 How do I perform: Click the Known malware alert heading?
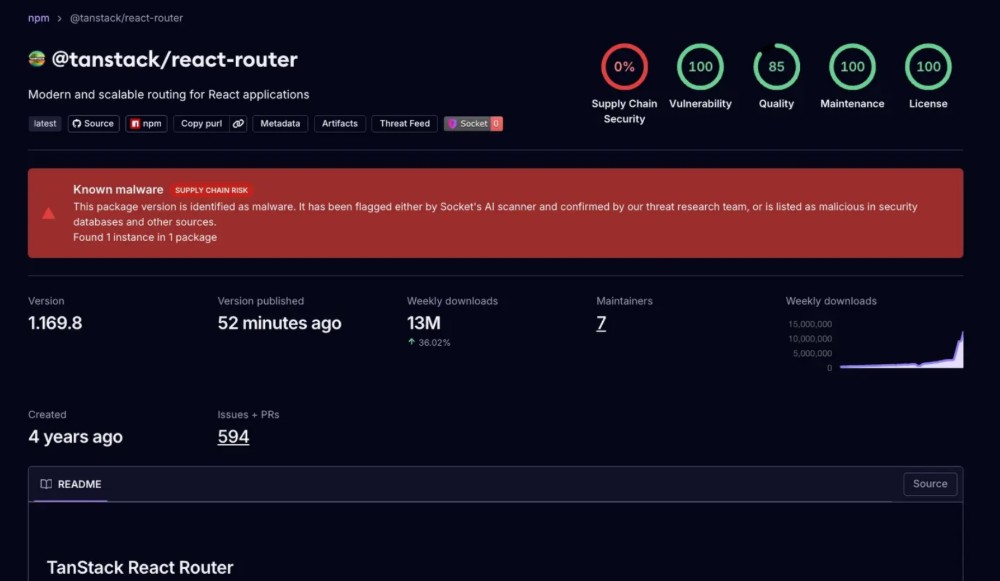pyautogui.click(x=118, y=189)
